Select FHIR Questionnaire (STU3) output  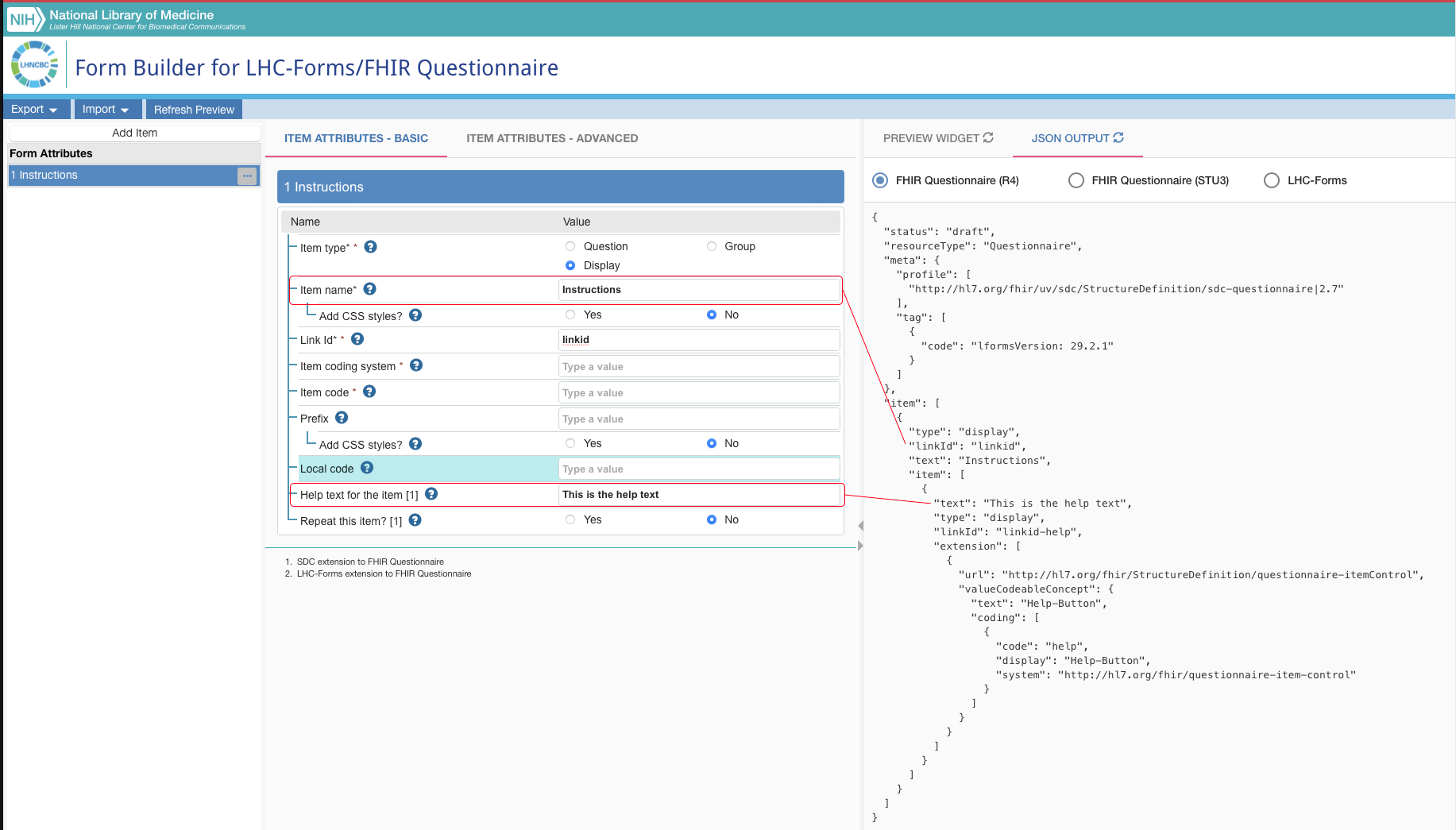[x=1076, y=180]
